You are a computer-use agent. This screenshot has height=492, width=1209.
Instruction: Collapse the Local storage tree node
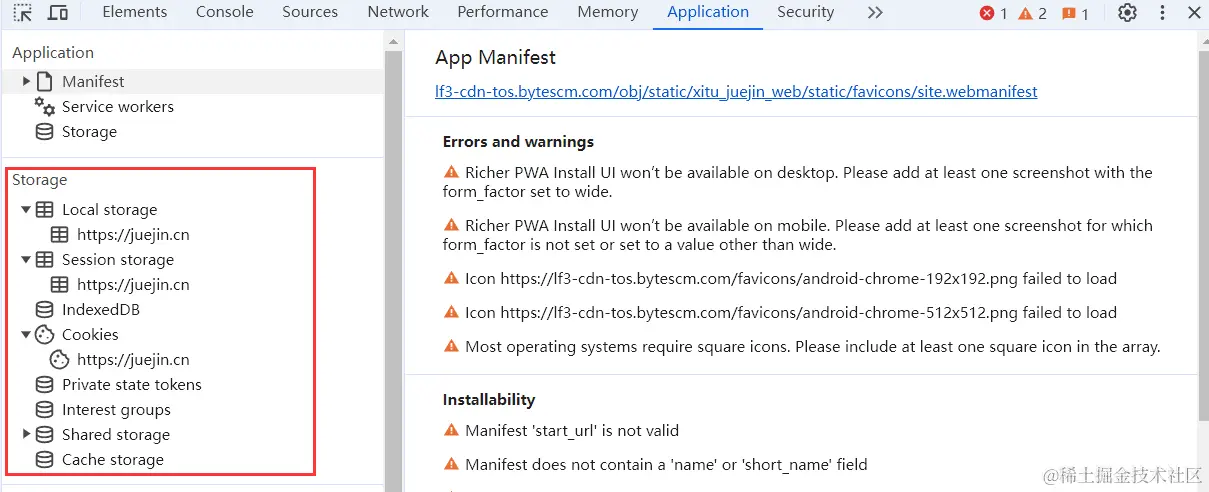(x=26, y=210)
